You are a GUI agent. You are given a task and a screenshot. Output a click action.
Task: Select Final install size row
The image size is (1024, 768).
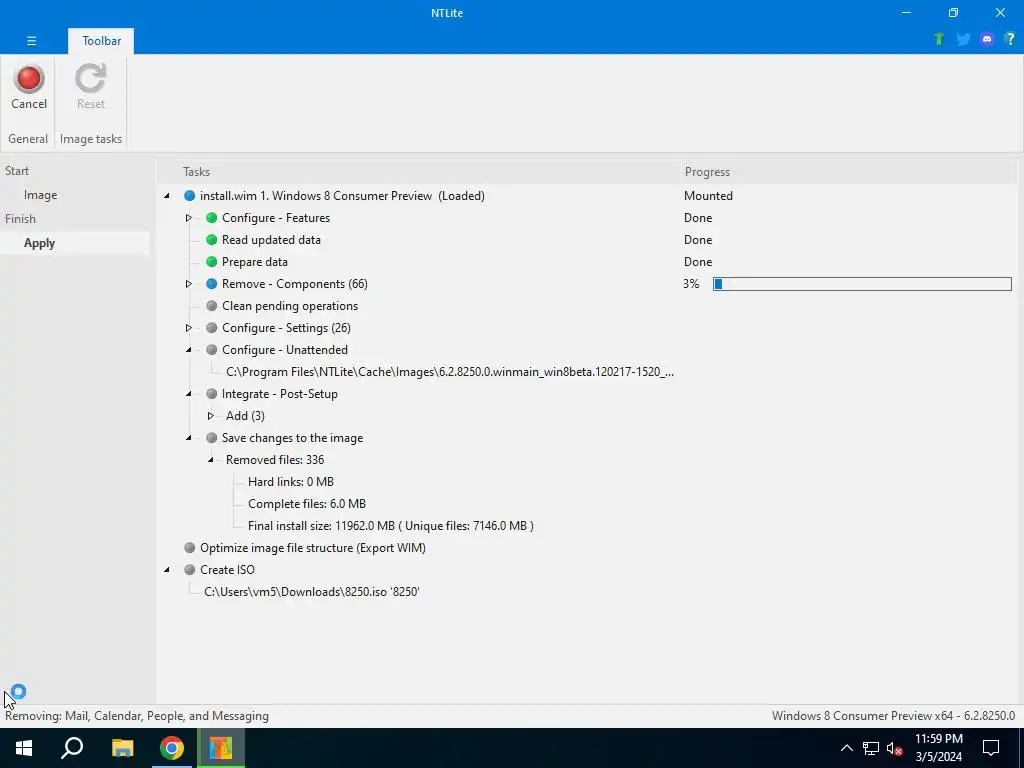(x=391, y=526)
